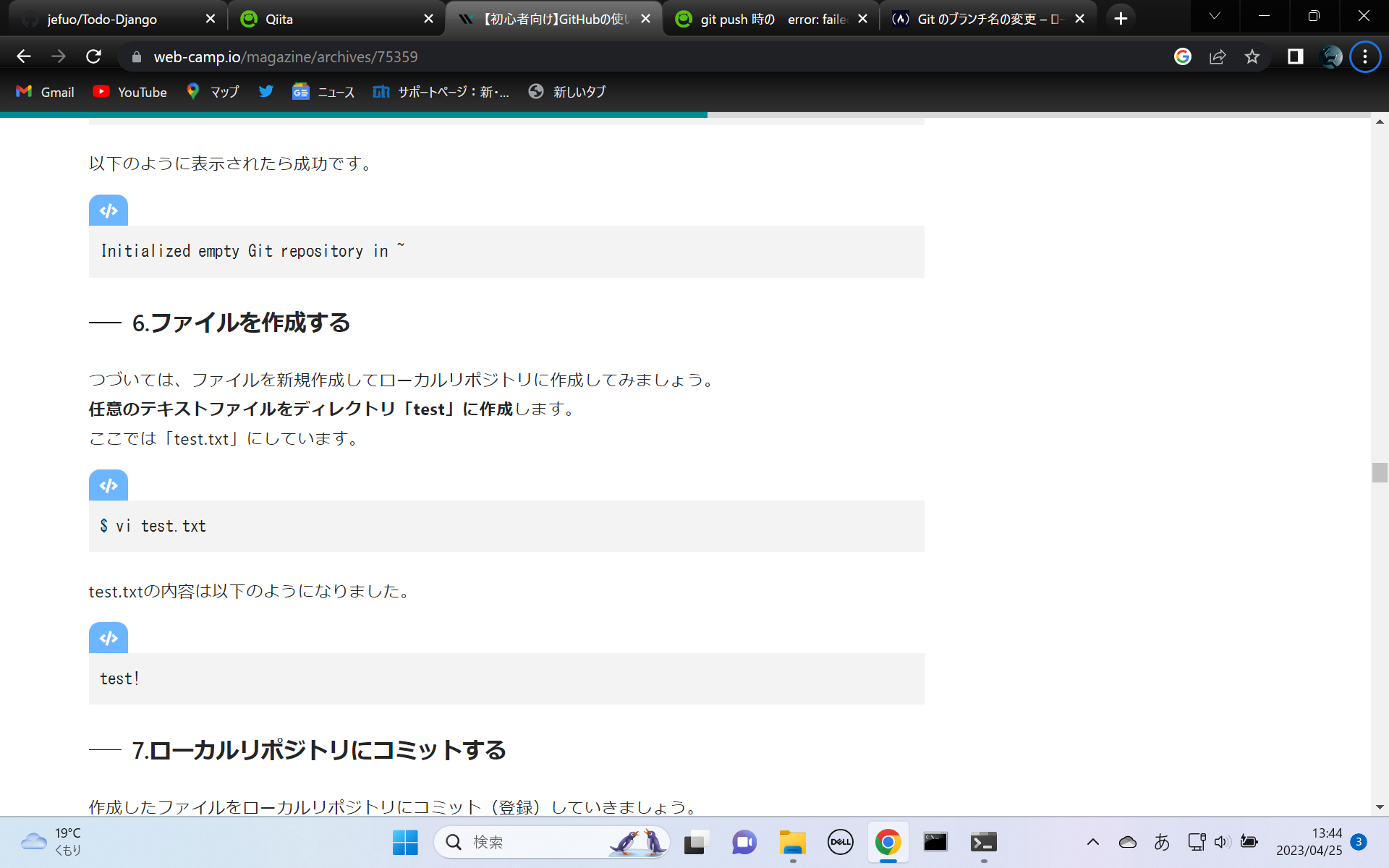1389x868 pixels.
Task: Bookmark this page with star icon
Action: (1252, 56)
